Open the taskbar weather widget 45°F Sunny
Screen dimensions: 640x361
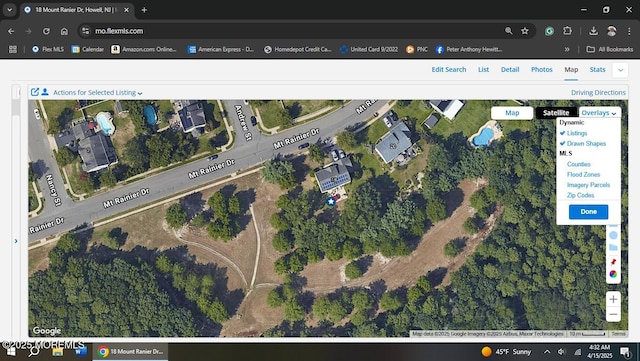click(x=506, y=352)
